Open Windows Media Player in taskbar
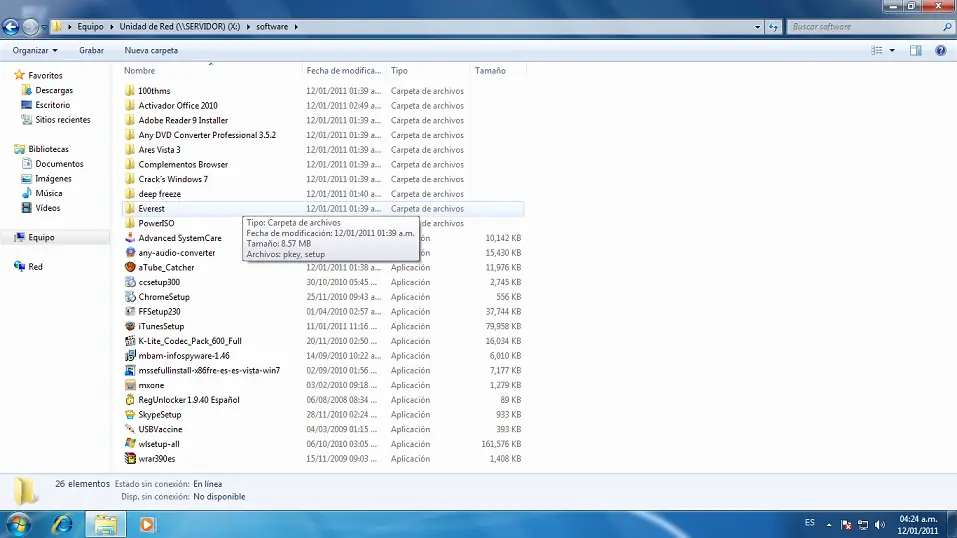This screenshot has width=957, height=538. (x=148, y=524)
